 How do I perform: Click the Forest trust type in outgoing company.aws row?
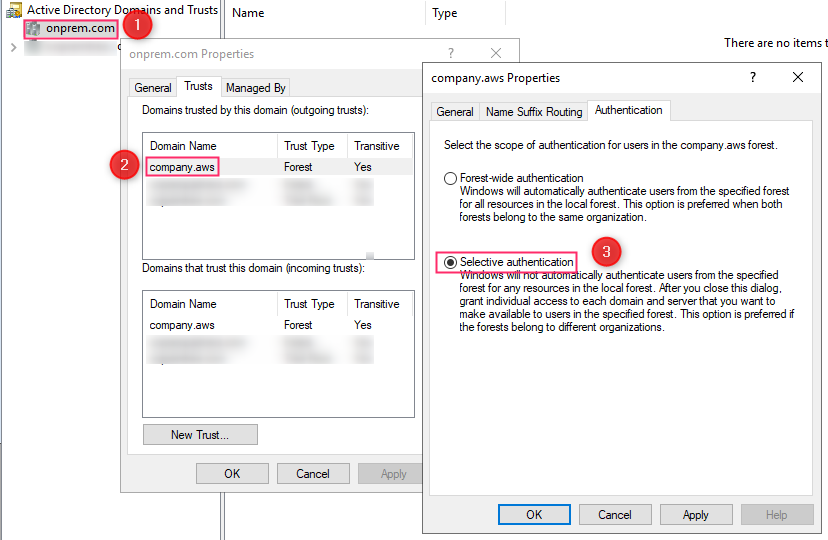pyautogui.click(x=298, y=167)
